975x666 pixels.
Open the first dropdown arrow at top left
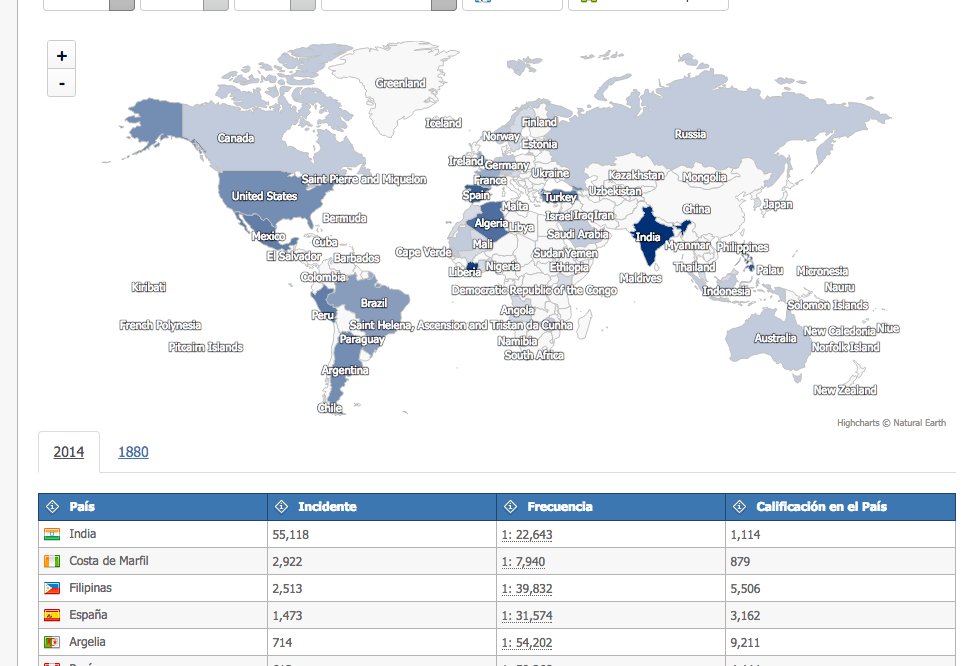tap(122, 5)
